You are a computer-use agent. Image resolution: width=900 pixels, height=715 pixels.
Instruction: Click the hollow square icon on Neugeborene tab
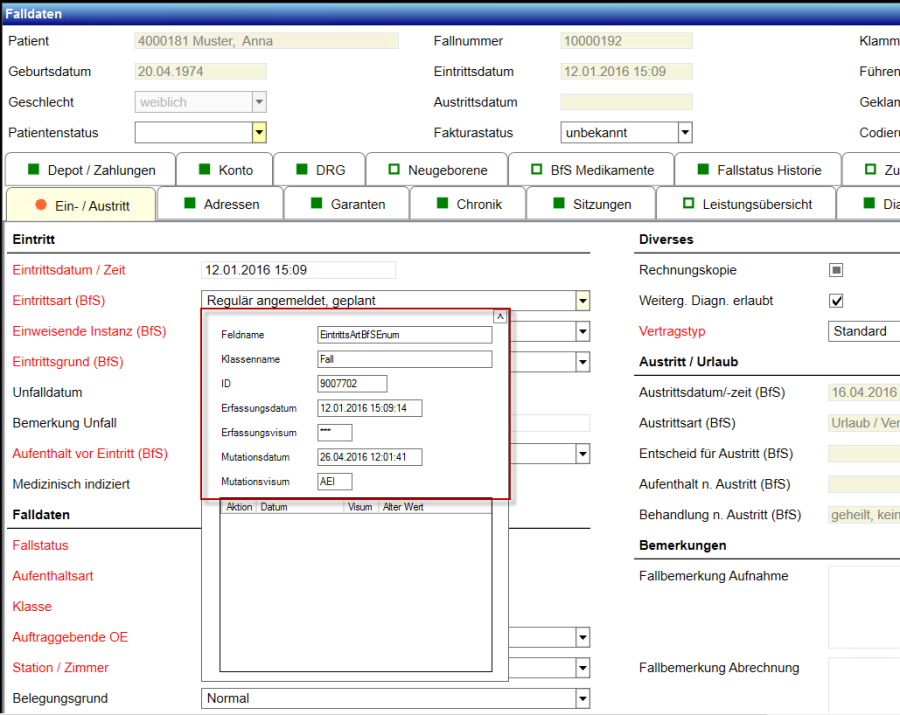(395, 170)
